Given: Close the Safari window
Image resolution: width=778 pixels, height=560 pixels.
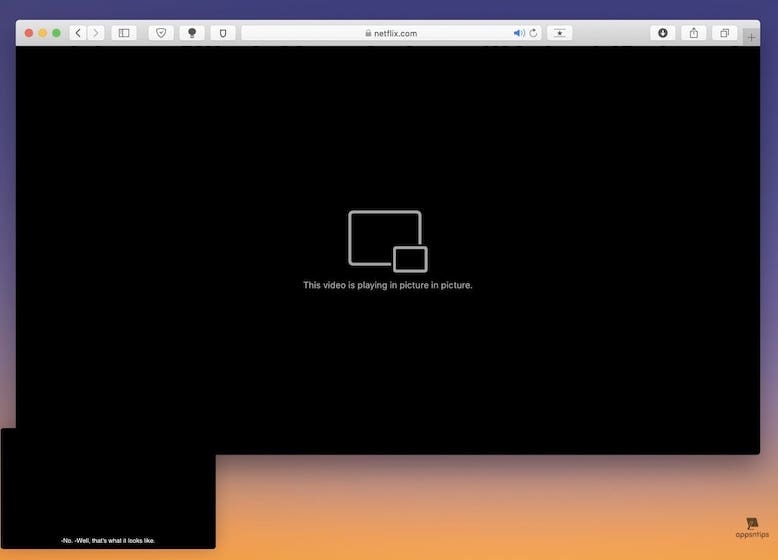Looking at the screenshot, I should click(29, 33).
